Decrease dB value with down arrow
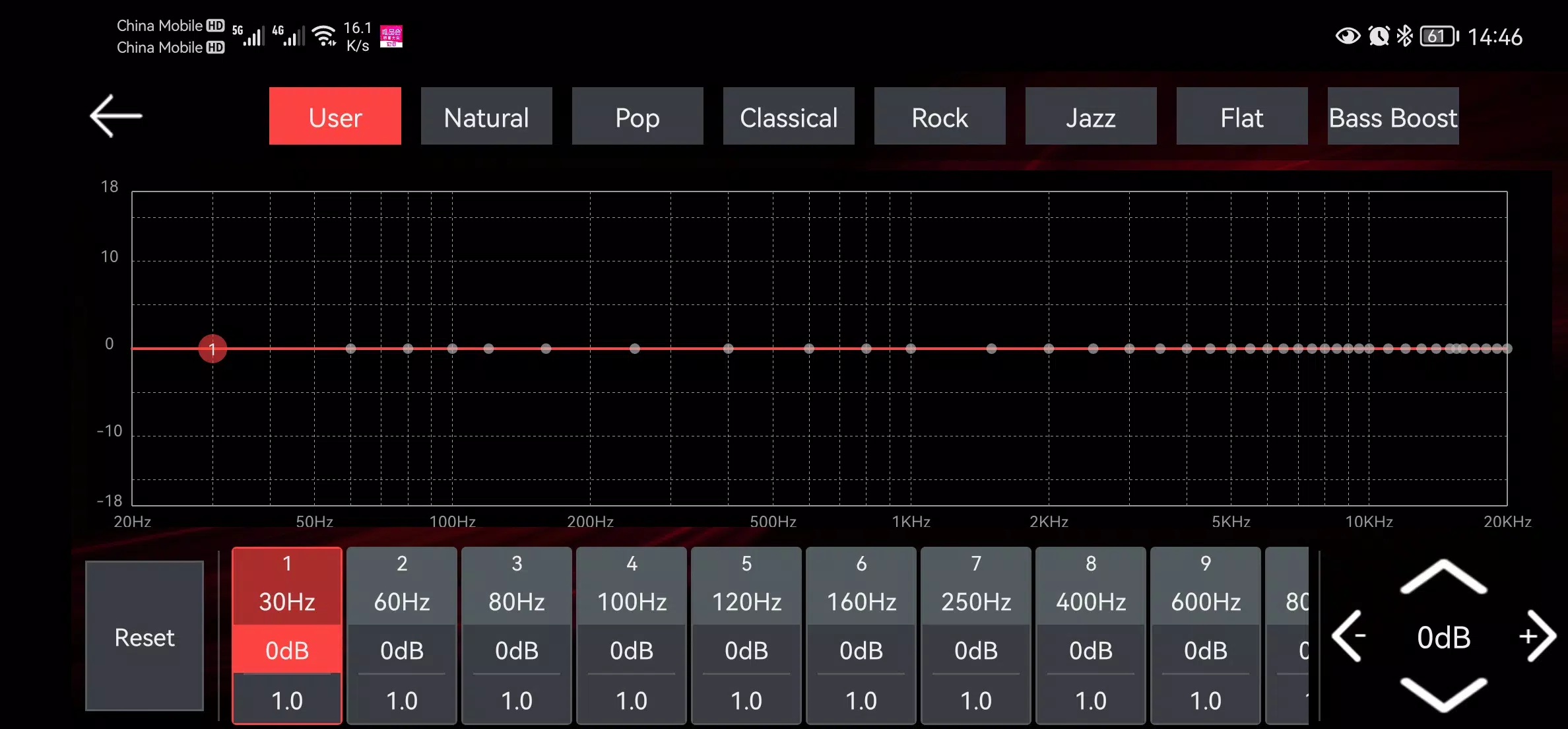 [x=1445, y=693]
